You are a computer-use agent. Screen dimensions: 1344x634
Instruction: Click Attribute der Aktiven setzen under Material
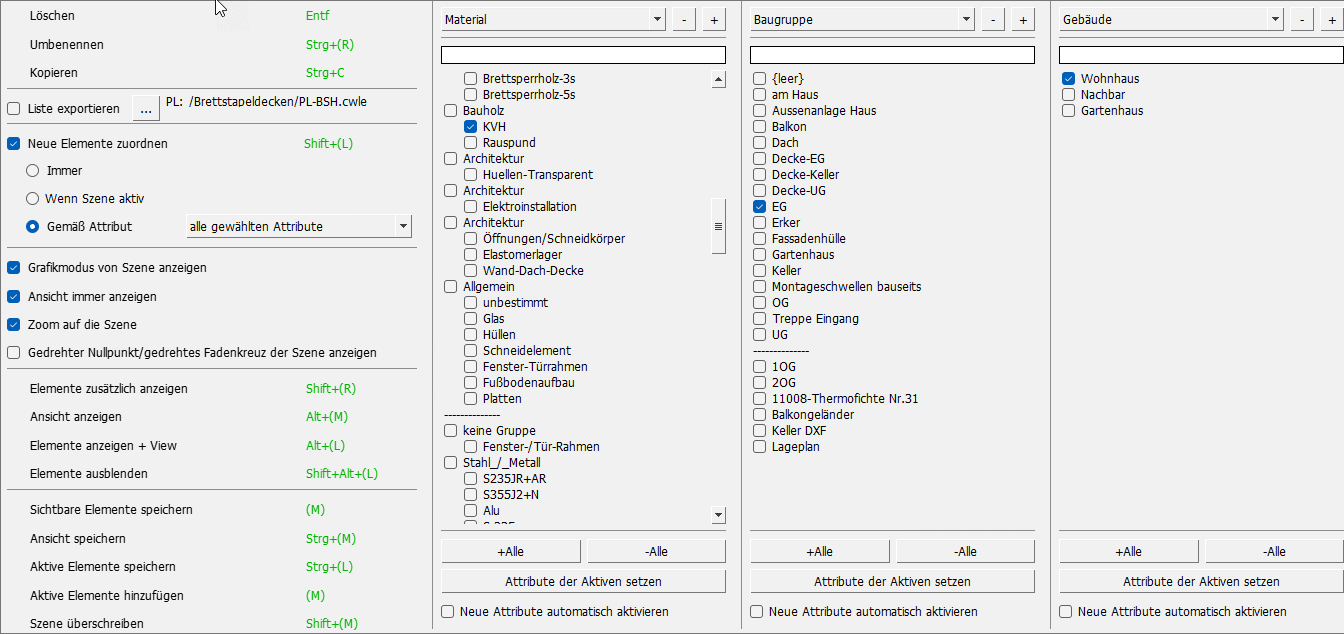click(x=583, y=581)
